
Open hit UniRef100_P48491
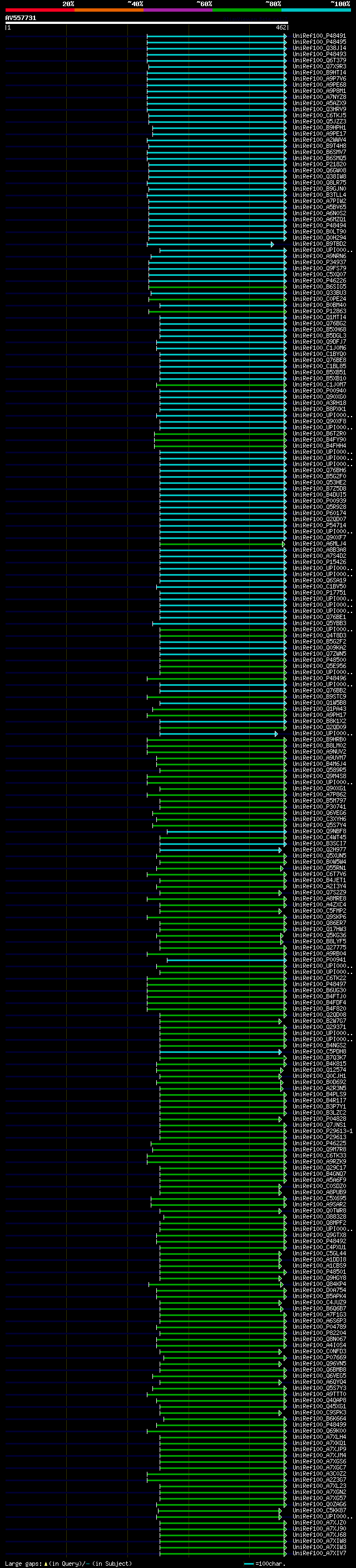pyautogui.click(x=319, y=36)
